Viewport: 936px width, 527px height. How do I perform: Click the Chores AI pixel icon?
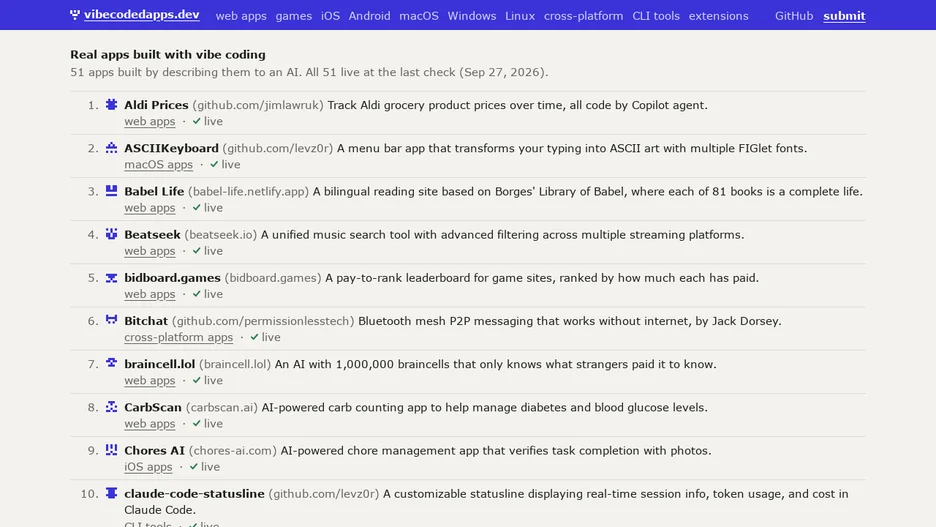(112, 449)
